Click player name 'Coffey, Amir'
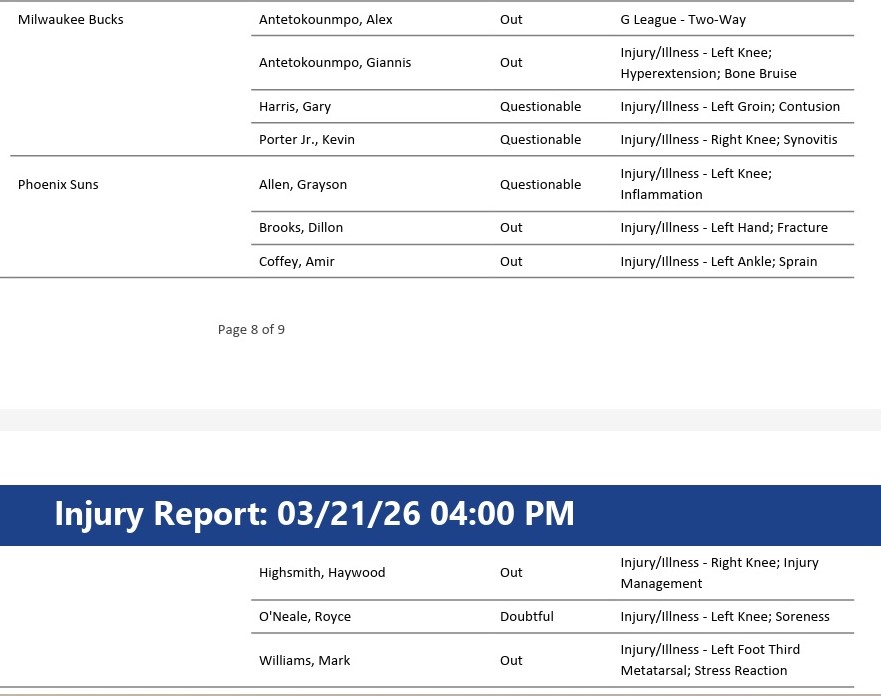This screenshot has height=696, width=881. tap(297, 262)
